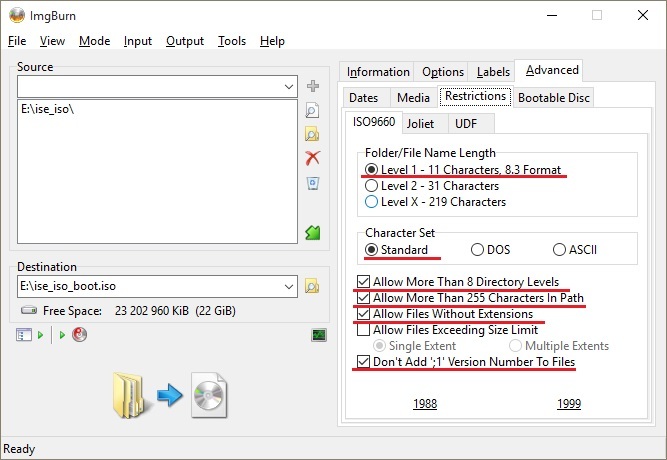Switch to the Options tab

point(443,72)
